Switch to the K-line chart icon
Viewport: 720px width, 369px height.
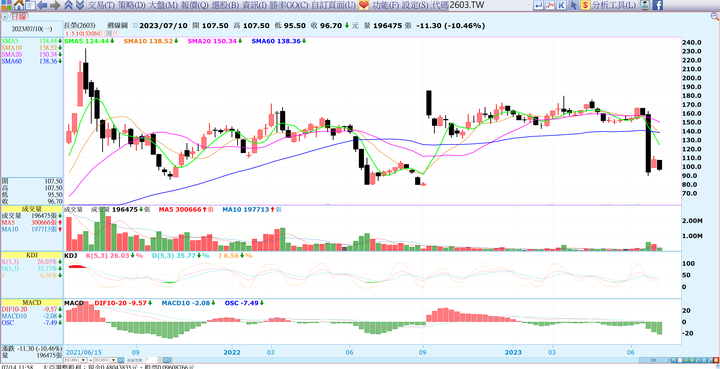(561, 5)
